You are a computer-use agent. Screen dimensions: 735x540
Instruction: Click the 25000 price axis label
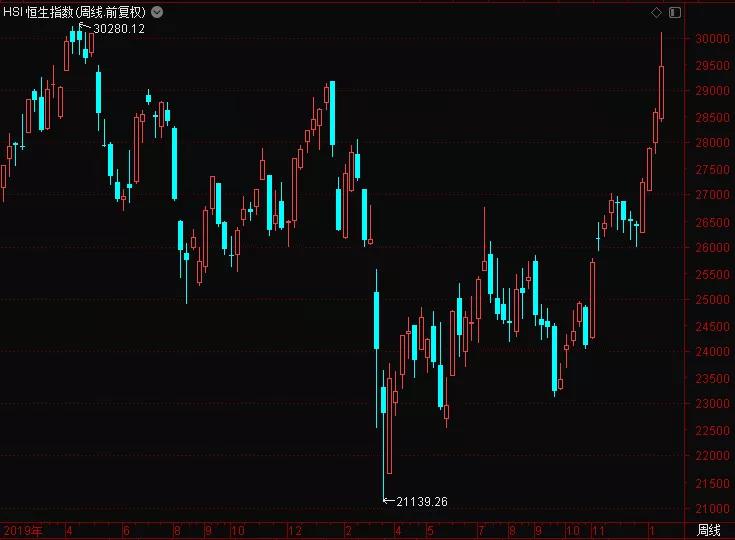click(x=712, y=300)
